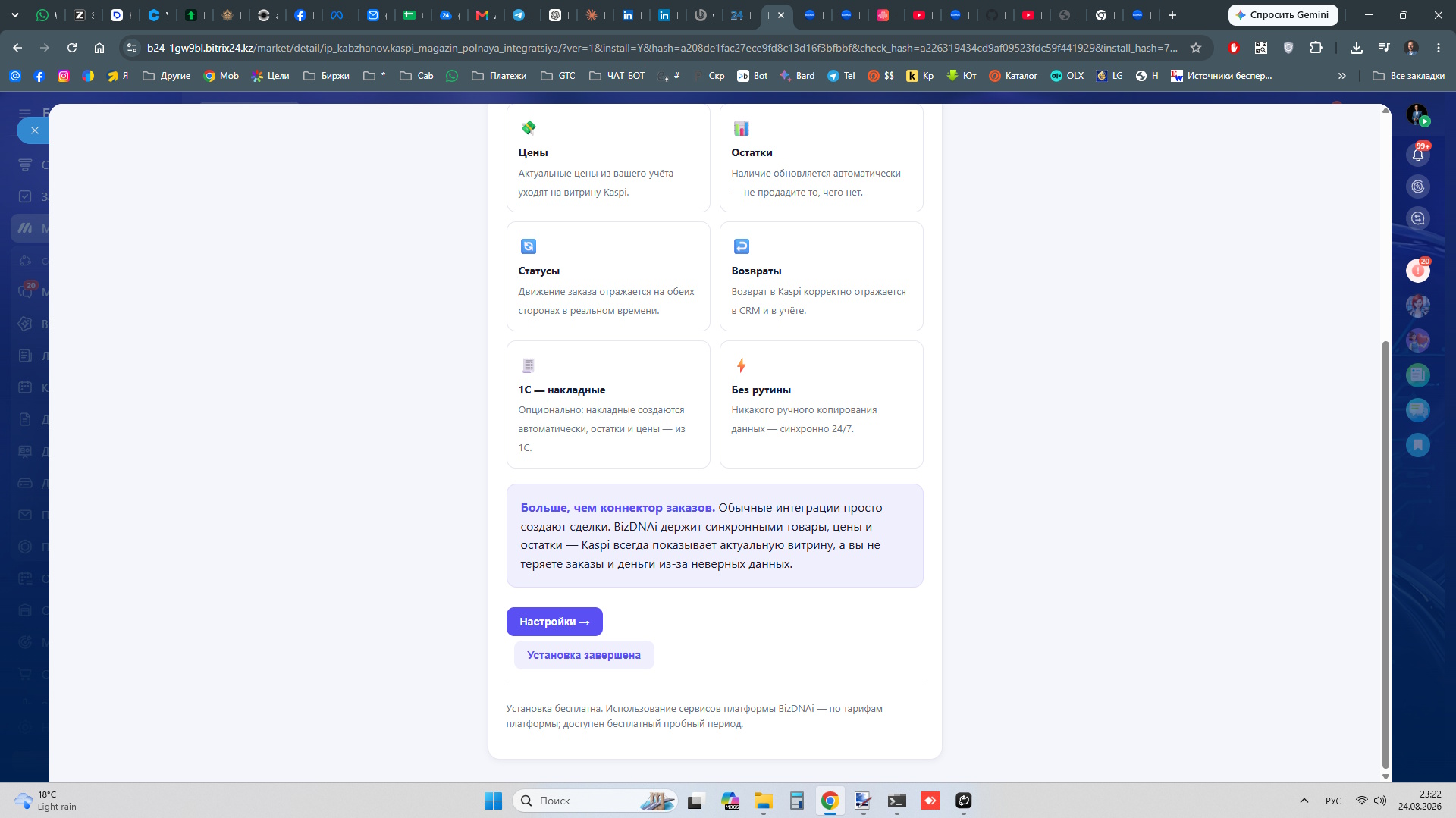Bookmark this page with the star icon
Screen dimensions: 1456x818
click(x=1196, y=48)
